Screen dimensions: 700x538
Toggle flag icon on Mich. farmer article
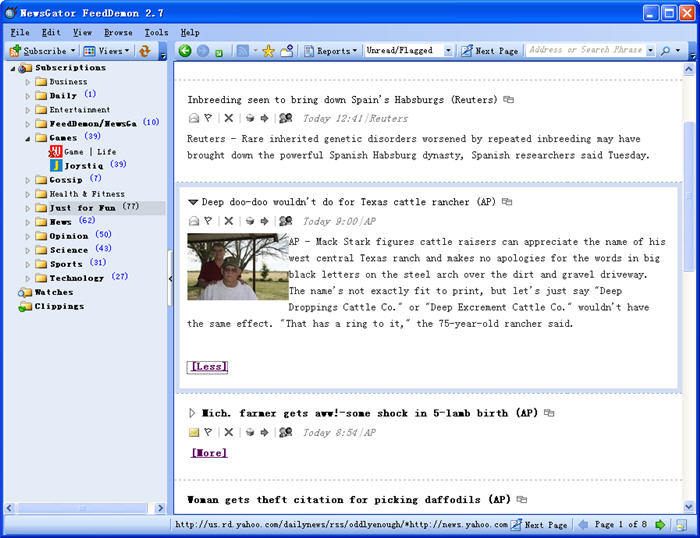[208, 432]
